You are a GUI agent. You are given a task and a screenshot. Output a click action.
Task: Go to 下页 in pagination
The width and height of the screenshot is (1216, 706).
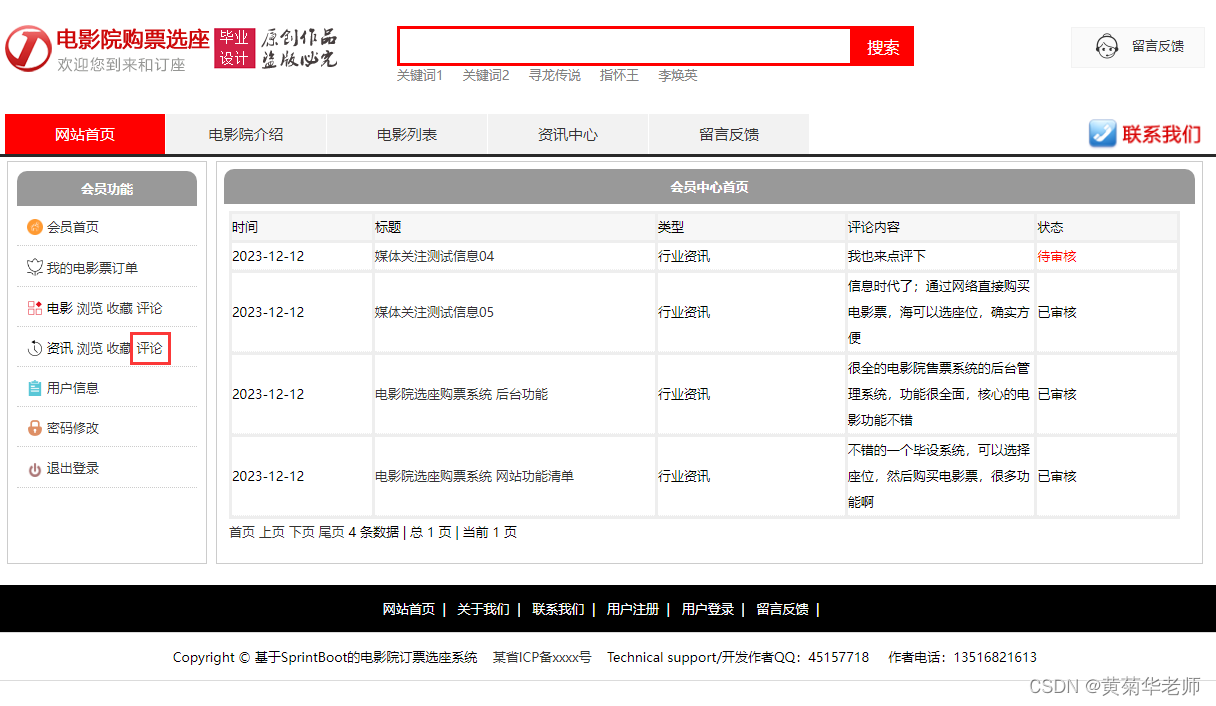pyautogui.click(x=302, y=532)
